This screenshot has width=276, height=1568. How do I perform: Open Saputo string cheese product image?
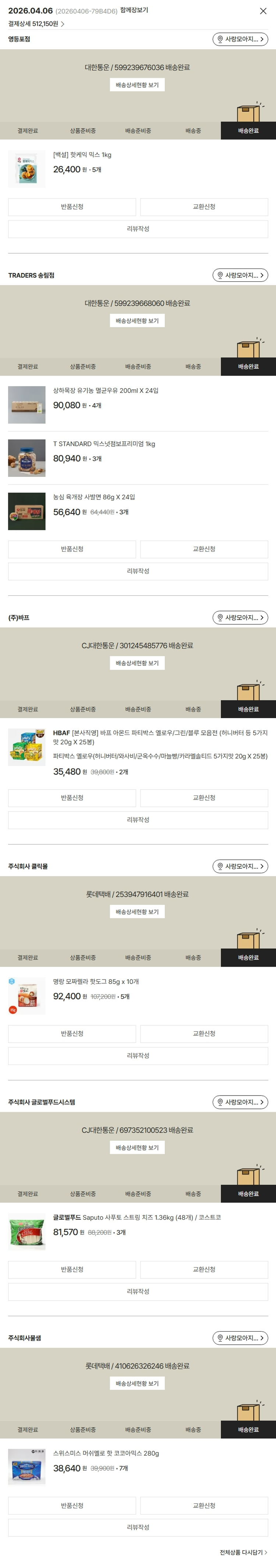pyautogui.click(x=27, y=1231)
